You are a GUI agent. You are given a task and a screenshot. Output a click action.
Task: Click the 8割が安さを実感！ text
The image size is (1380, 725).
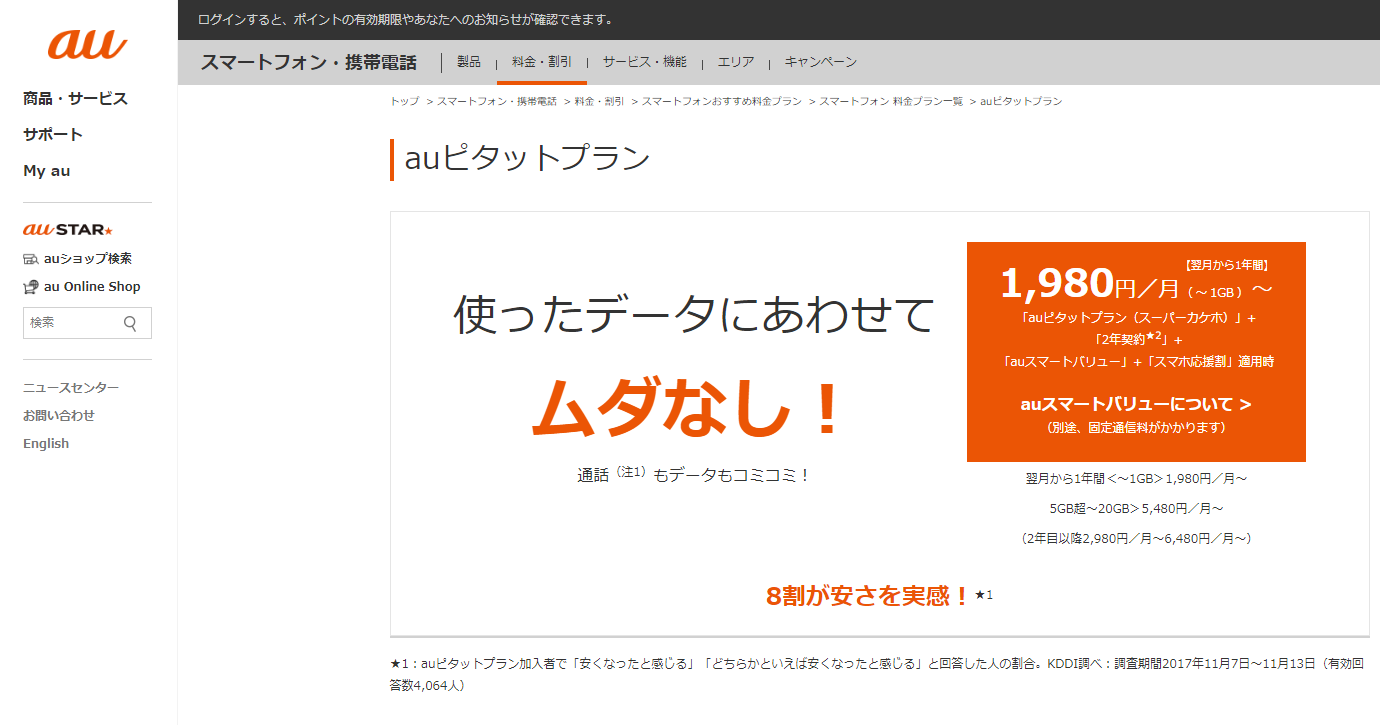(x=868, y=596)
